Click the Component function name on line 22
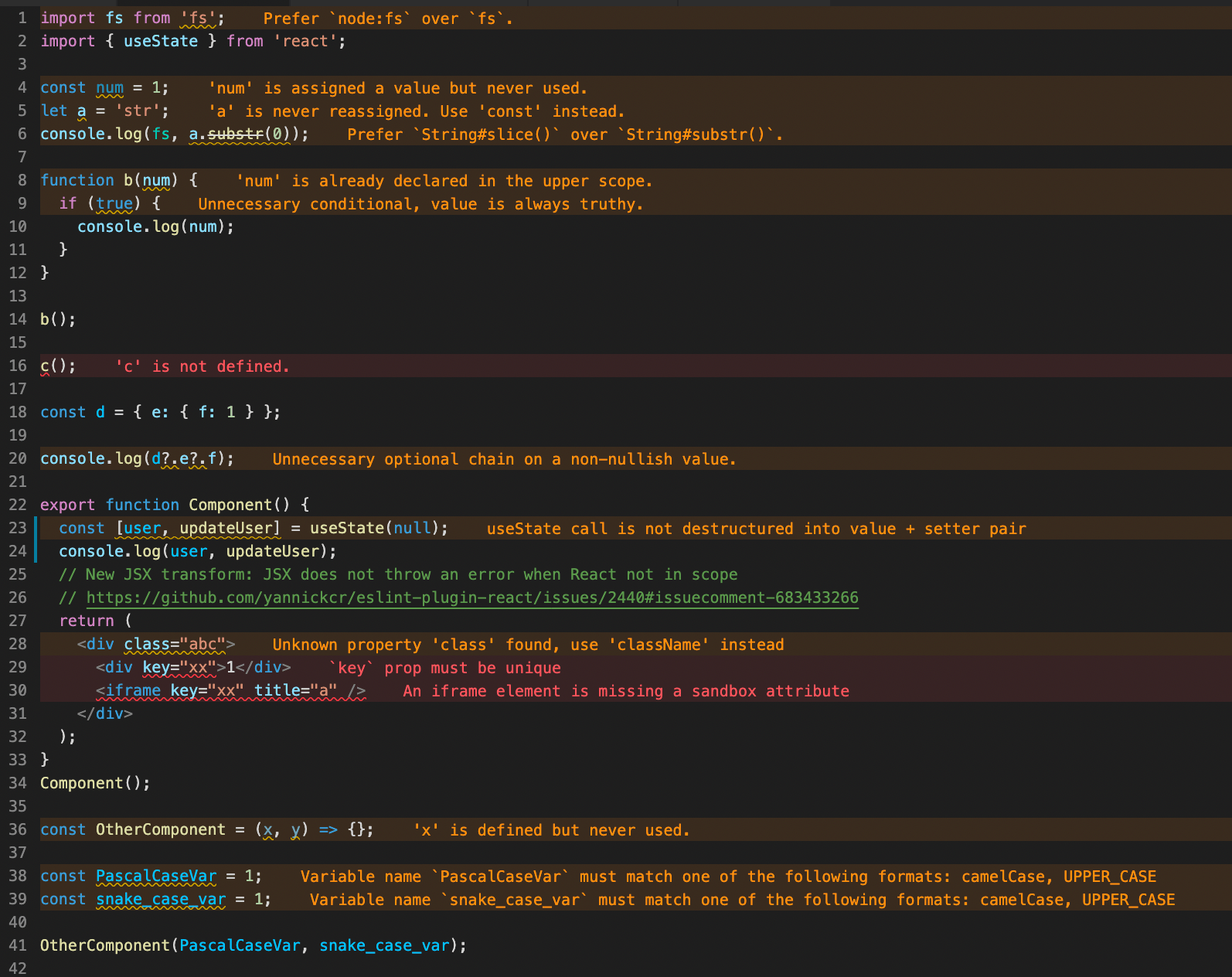The height and width of the screenshot is (977, 1232). pyautogui.click(x=230, y=505)
